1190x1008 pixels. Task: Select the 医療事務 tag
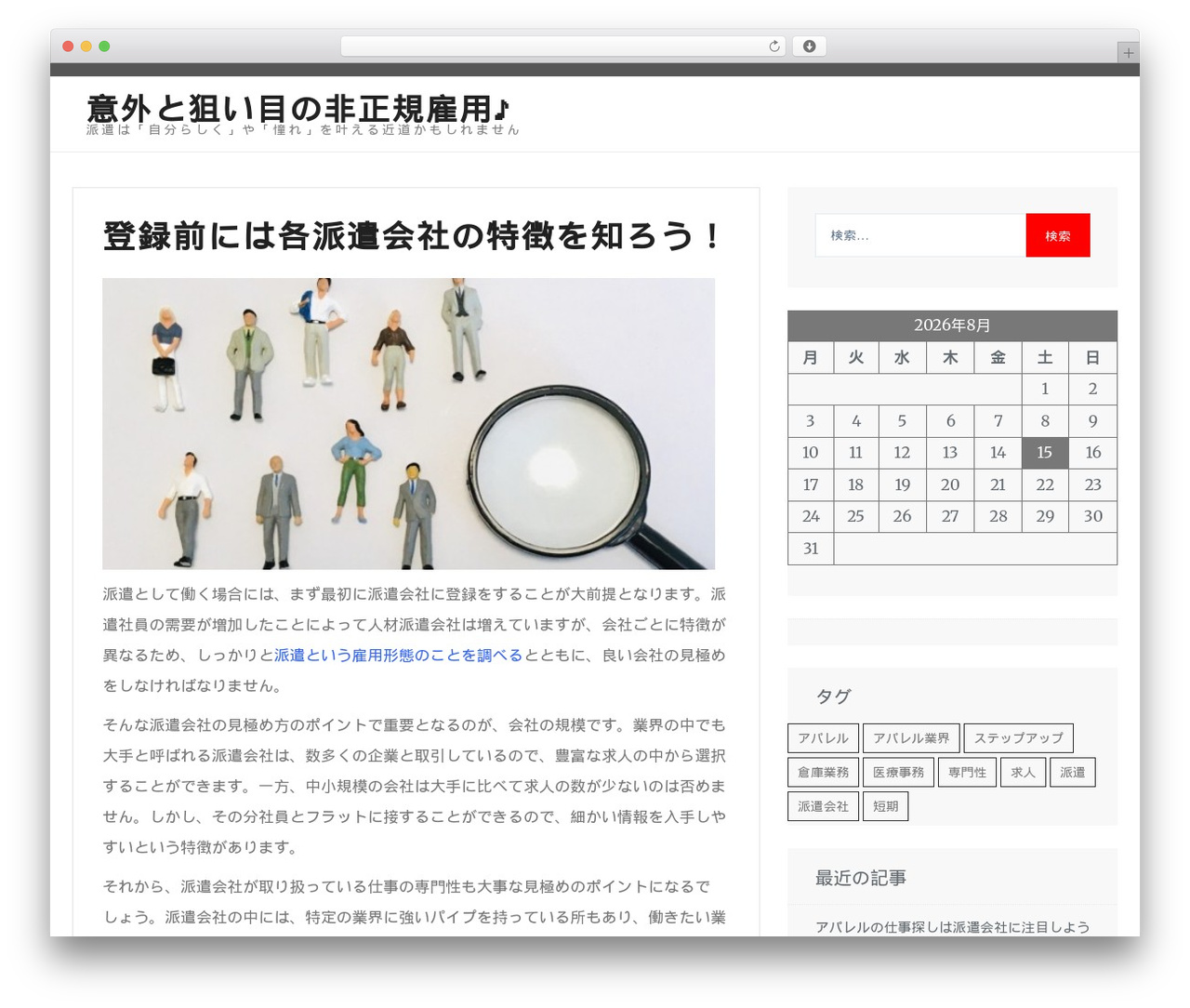898,773
